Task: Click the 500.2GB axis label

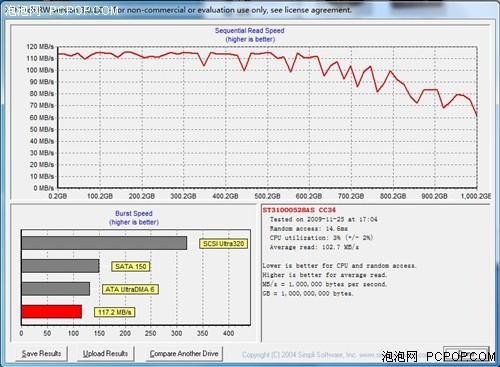Action: coord(267,196)
